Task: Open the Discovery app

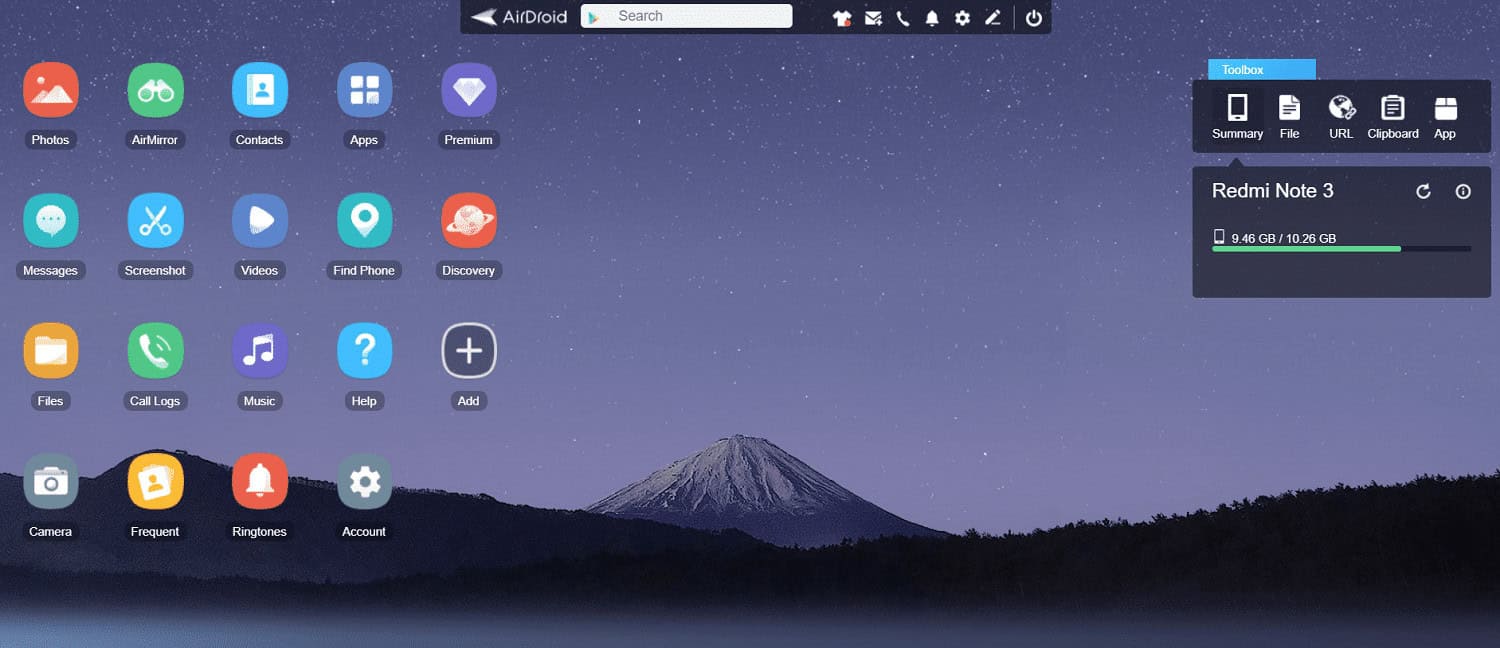Action: click(x=468, y=220)
